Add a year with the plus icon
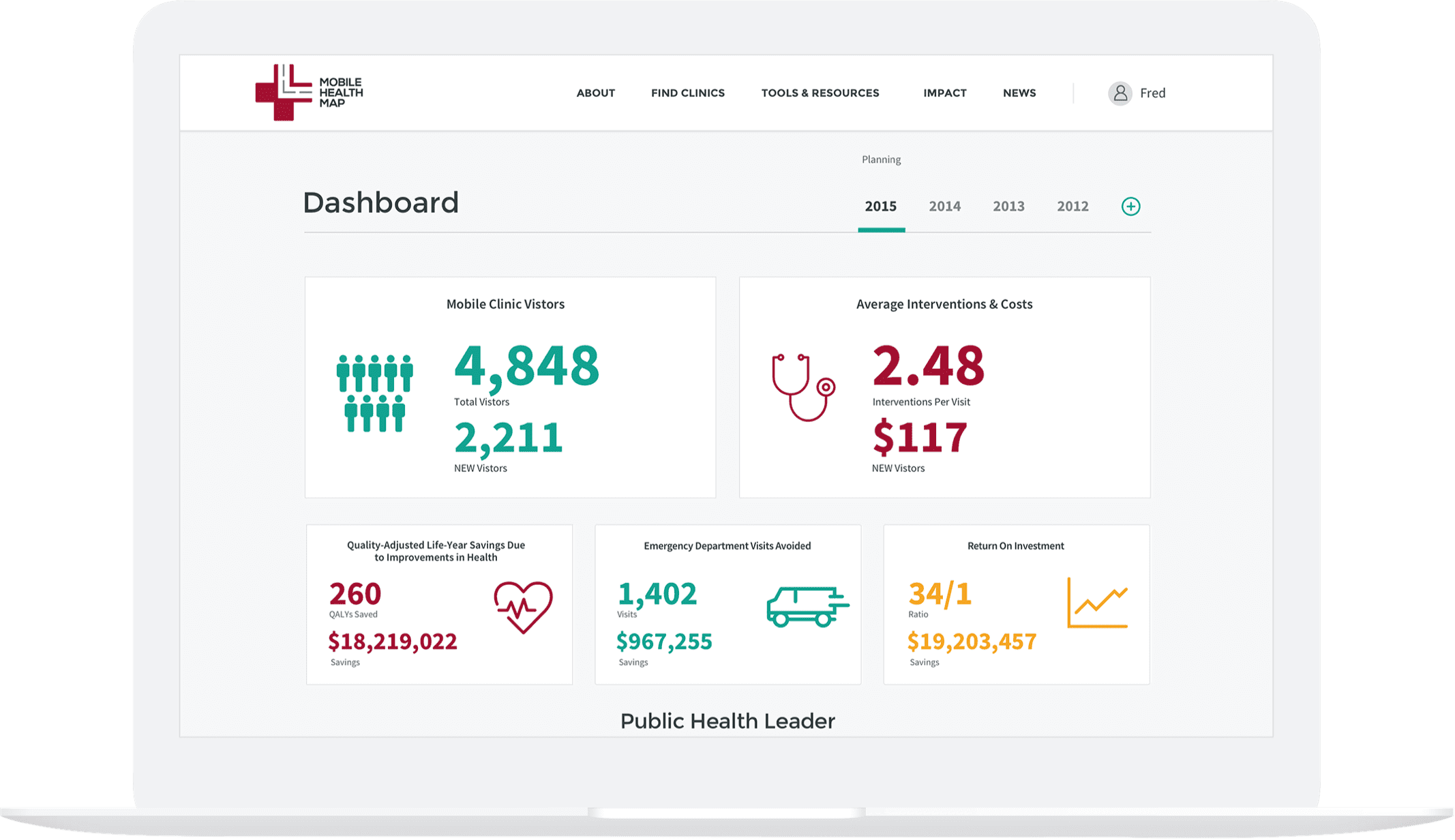The width and height of the screenshot is (1455, 840). (x=1130, y=207)
